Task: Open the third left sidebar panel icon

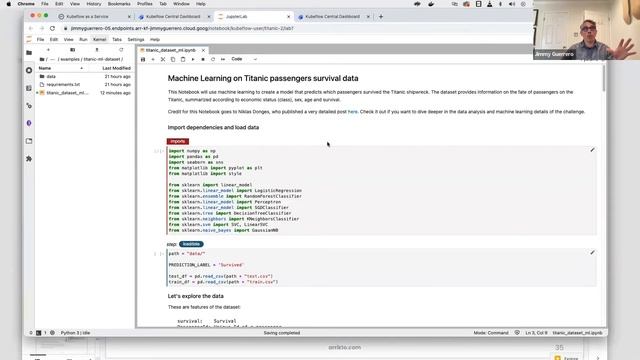Action: 29,88
